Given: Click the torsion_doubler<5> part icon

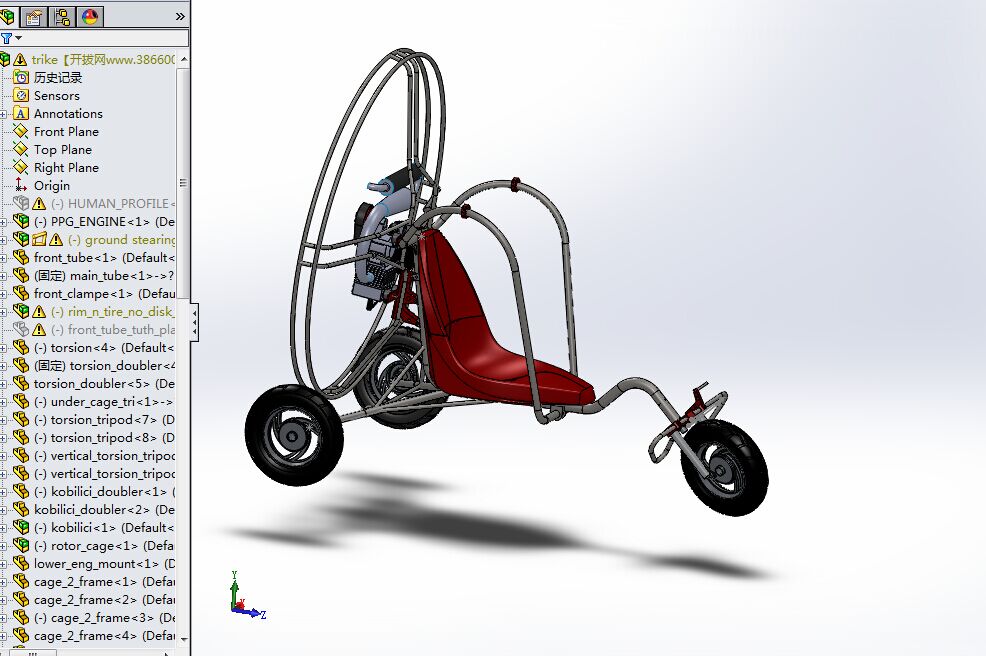Looking at the screenshot, I should coord(21,383).
